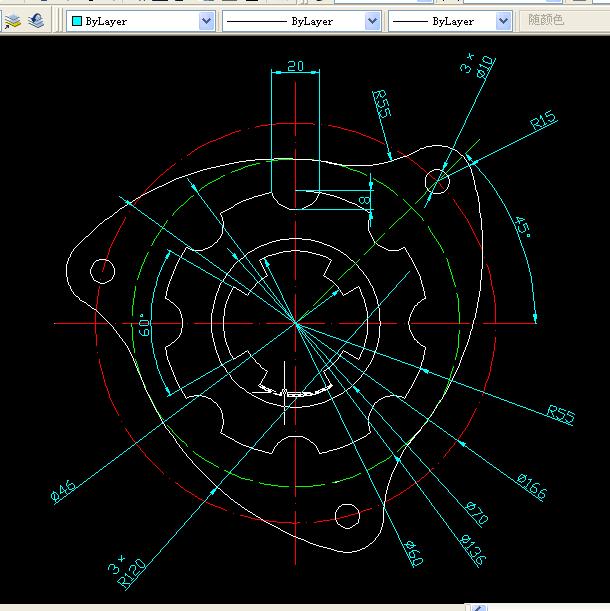Select the R15 radius dimension text
Image resolution: width=610 pixels, height=611 pixels.
[543, 120]
